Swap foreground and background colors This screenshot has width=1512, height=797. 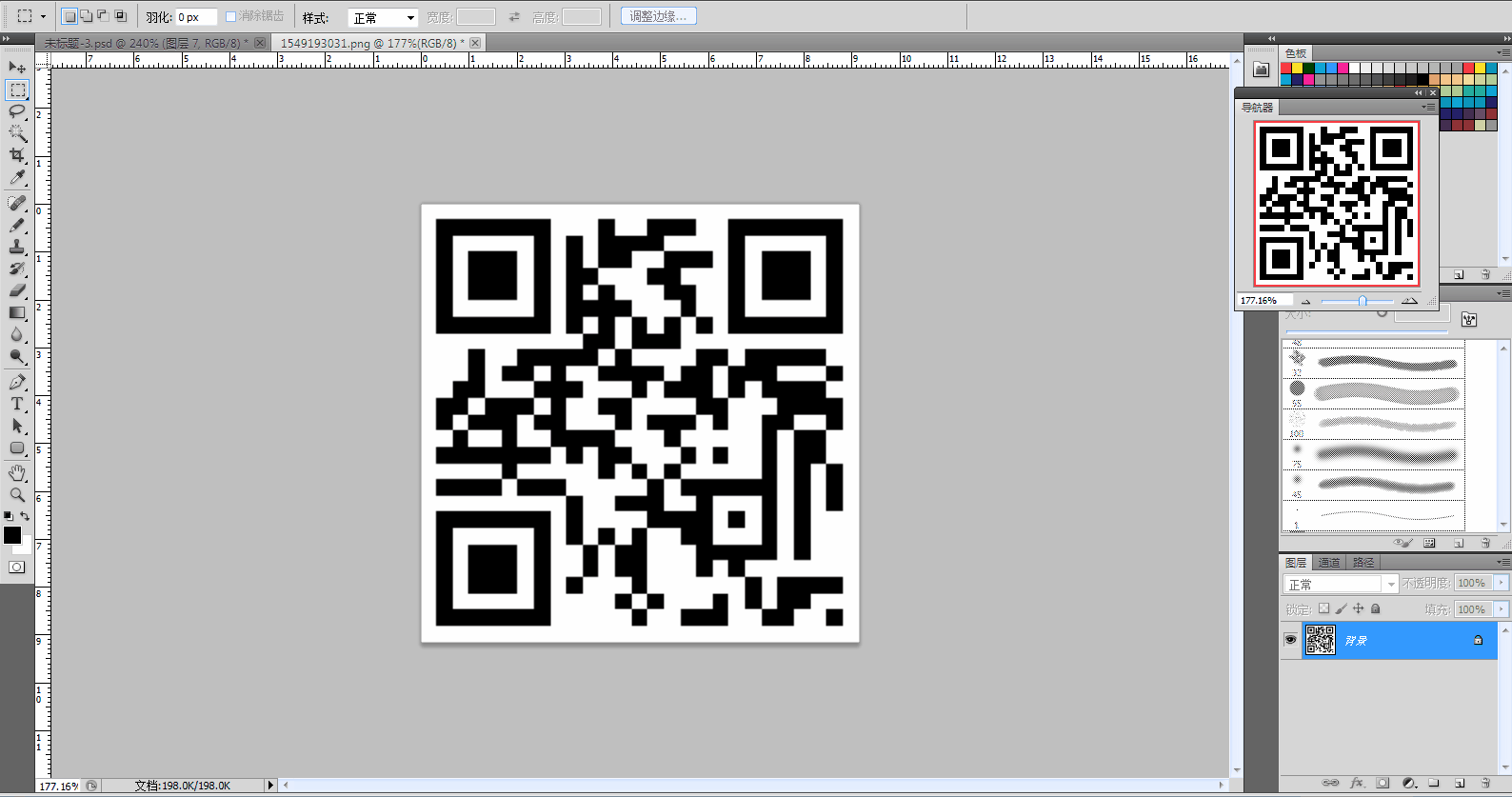(25, 516)
